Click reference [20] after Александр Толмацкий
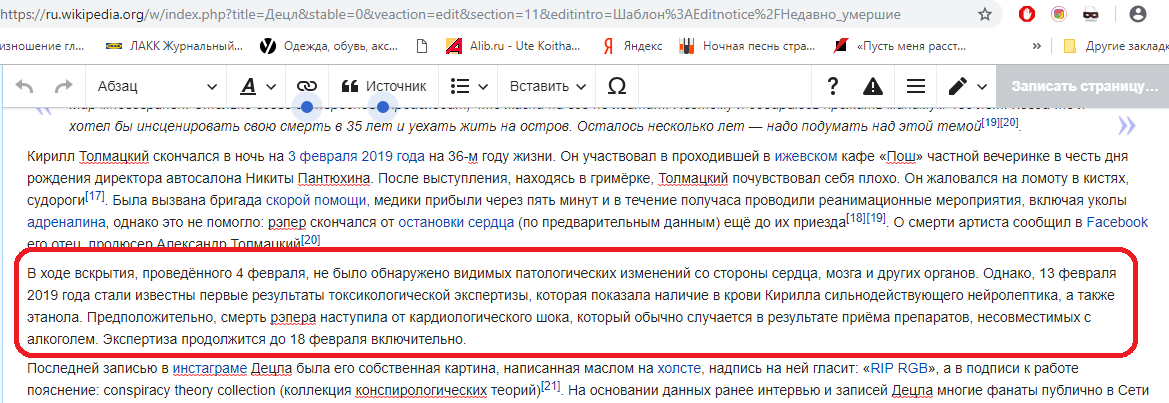This screenshot has height=403, width=1169. [311, 239]
